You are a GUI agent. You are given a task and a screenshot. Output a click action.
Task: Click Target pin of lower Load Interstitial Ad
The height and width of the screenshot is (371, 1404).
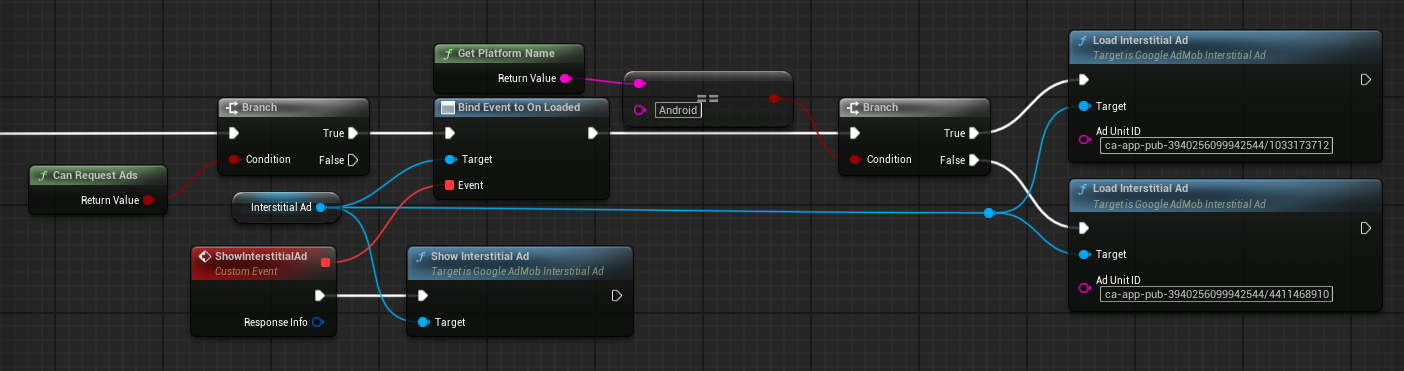point(1084,254)
